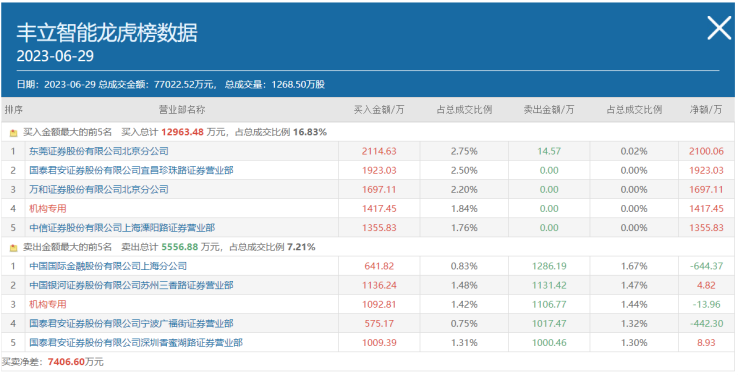Open 万和证券股份有限公司北京分公司 link
Image resolution: width=739 pixels, height=376 pixels.
pyautogui.click(x=99, y=189)
